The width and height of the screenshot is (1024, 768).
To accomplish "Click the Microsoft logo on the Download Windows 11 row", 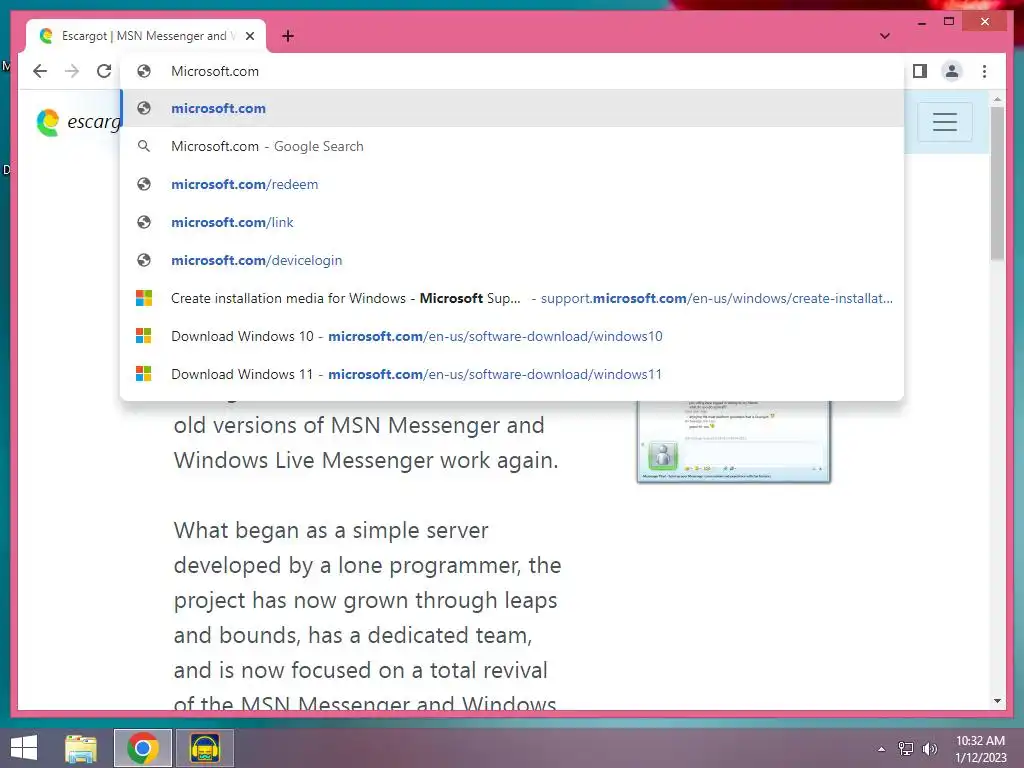I will 144,374.
